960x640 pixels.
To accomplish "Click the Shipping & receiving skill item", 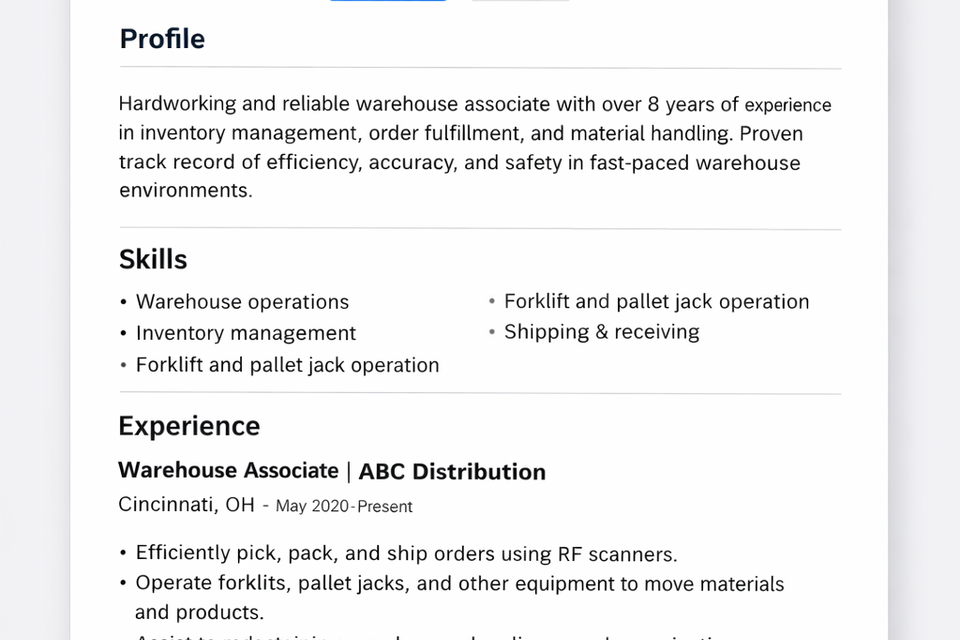I will [x=601, y=332].
